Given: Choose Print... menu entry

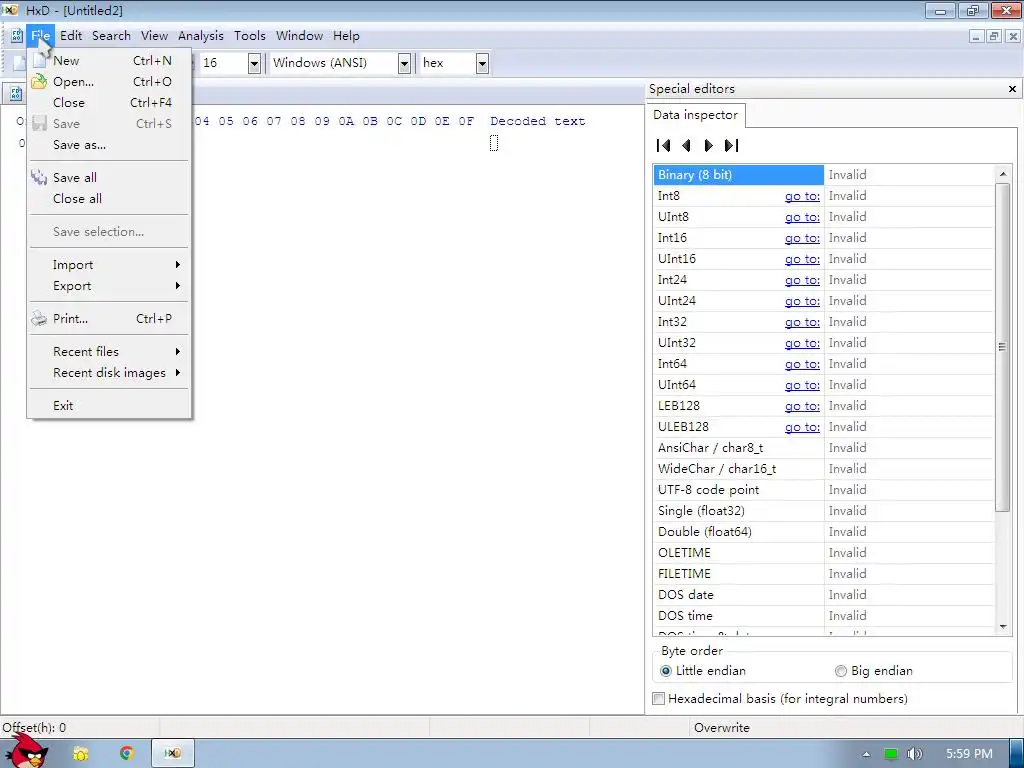Looking at the screenshot, I should click(x=109, y=319).
